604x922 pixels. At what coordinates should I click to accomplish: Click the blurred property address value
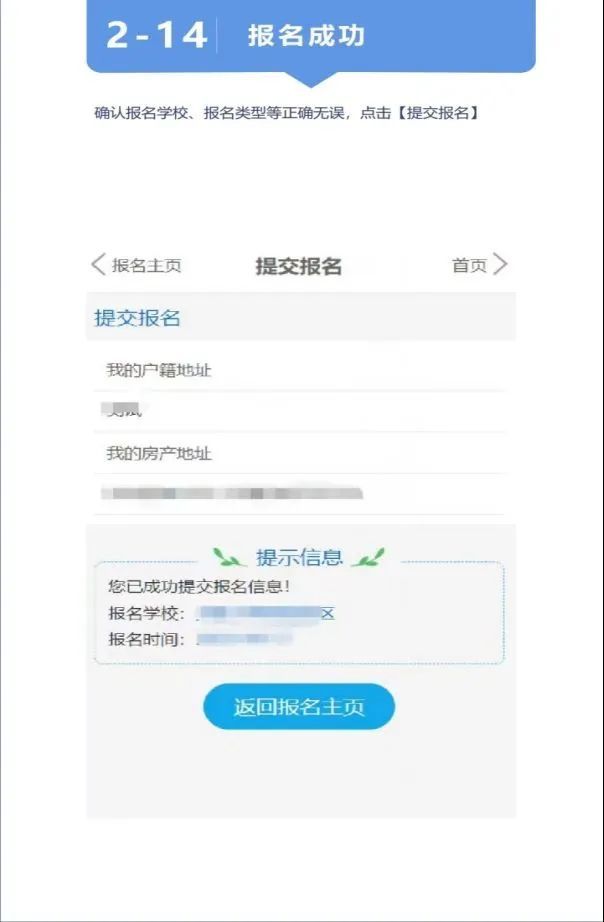coord(232,493)
